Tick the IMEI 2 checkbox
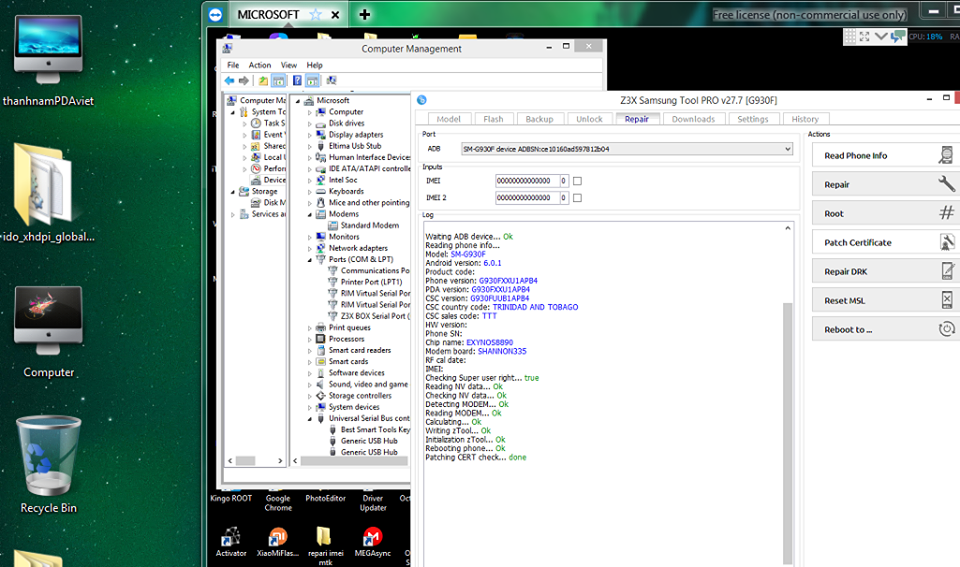The height and width of the screenshot is (567, 960). point(577,198)
